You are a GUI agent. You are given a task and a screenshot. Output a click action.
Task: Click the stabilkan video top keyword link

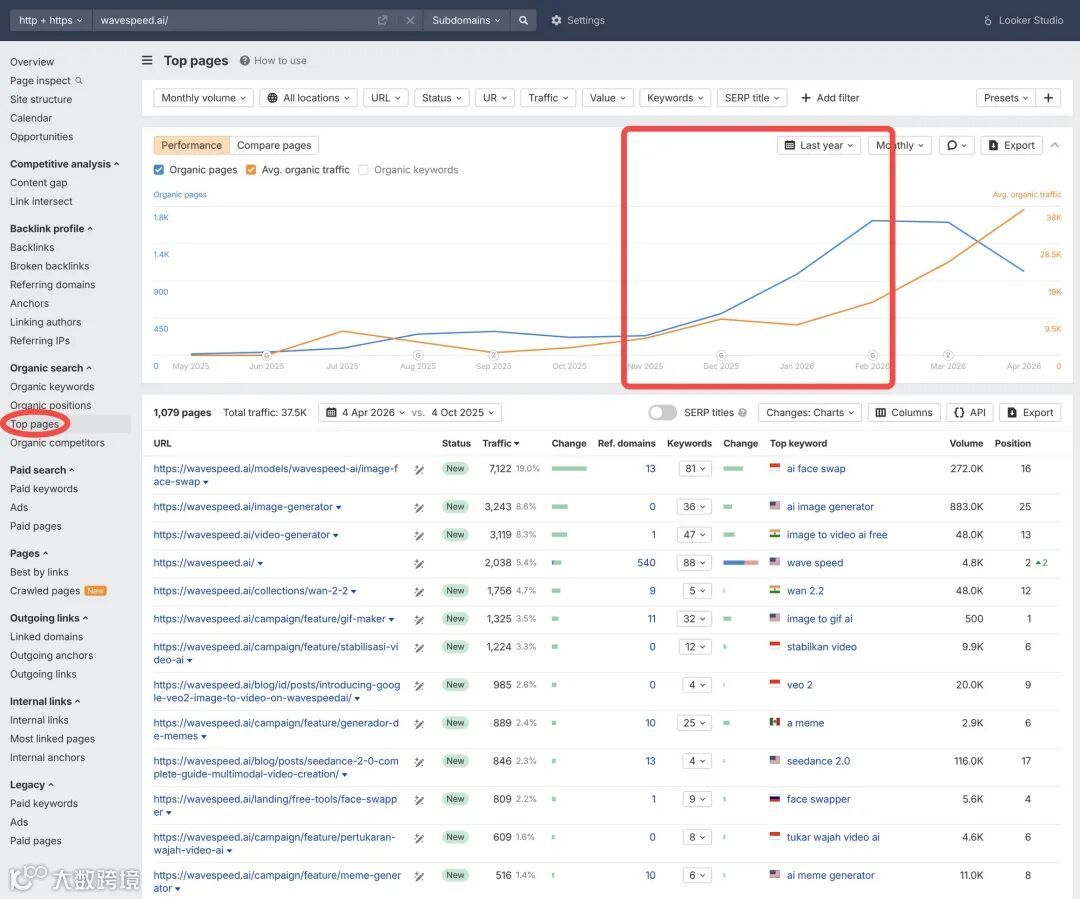pos(822,648)
